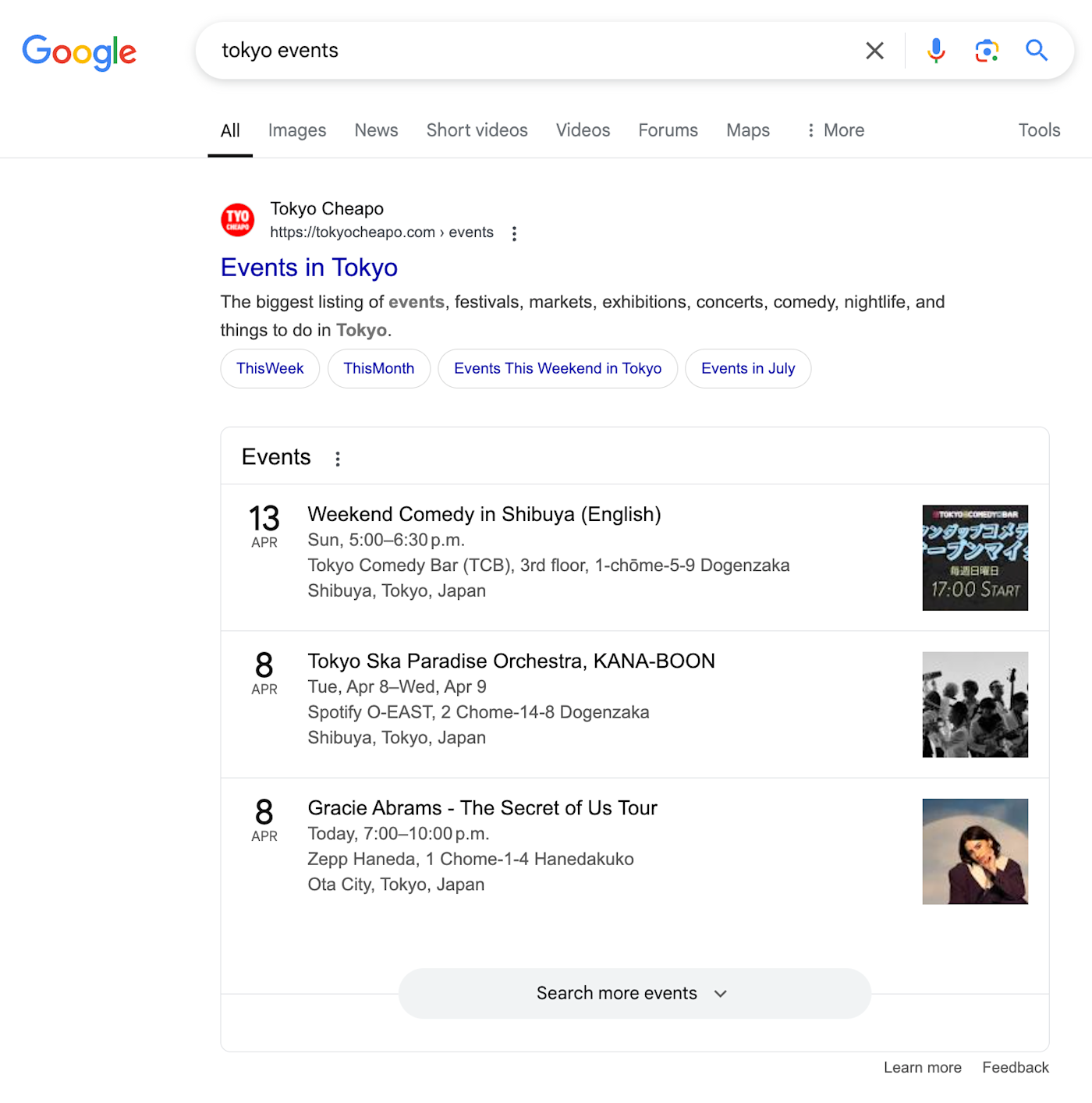1092x1103 pixels.
Task: Click the Learn more link below events
Action: click(922, 1067)
